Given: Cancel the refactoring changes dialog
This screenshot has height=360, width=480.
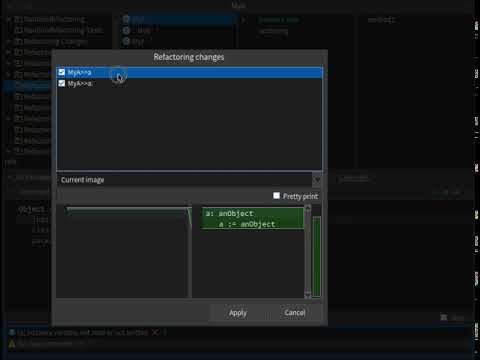Looking at the screenshot, I should [x=295, y=313].
